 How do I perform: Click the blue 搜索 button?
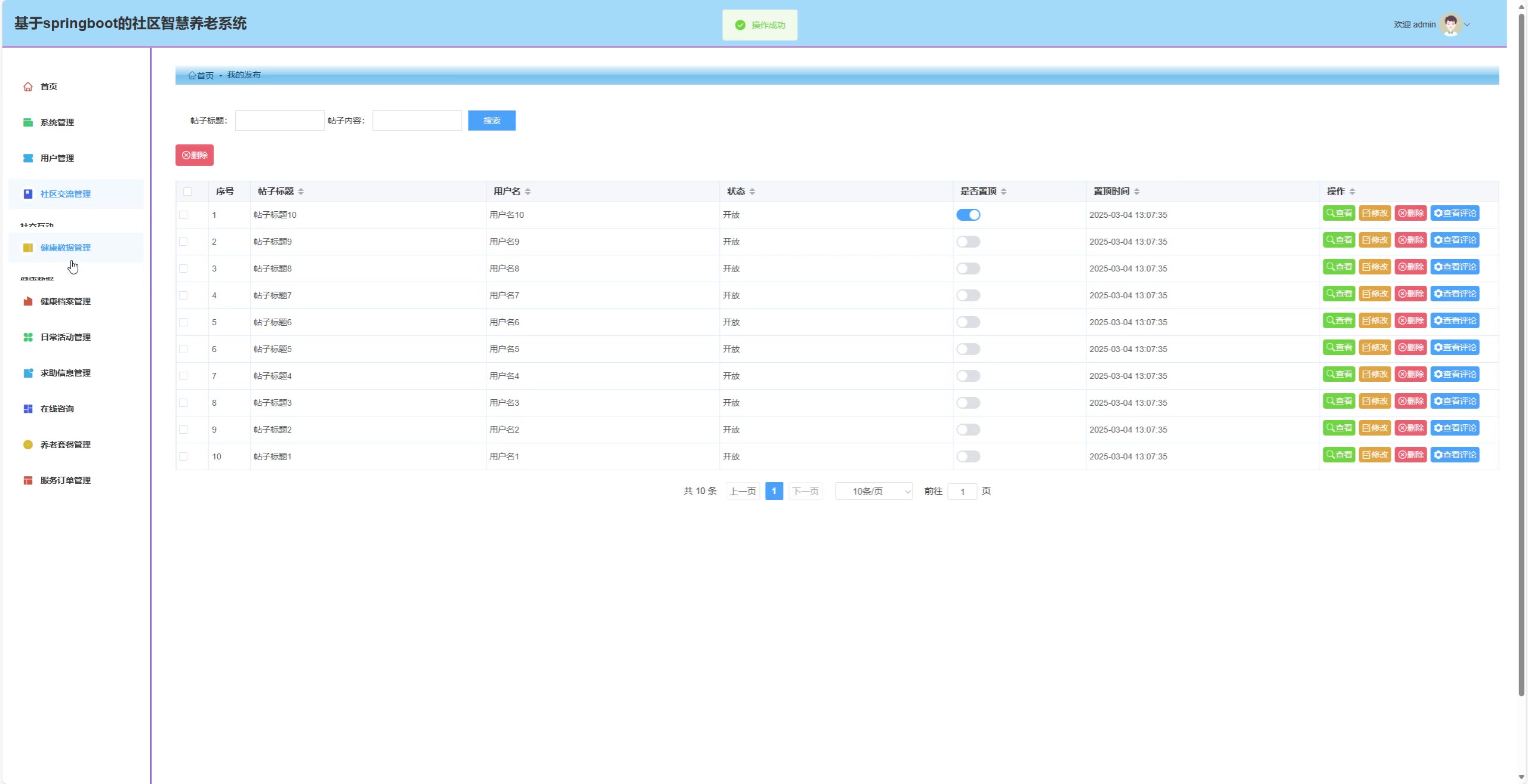click(x=491, y=121)
